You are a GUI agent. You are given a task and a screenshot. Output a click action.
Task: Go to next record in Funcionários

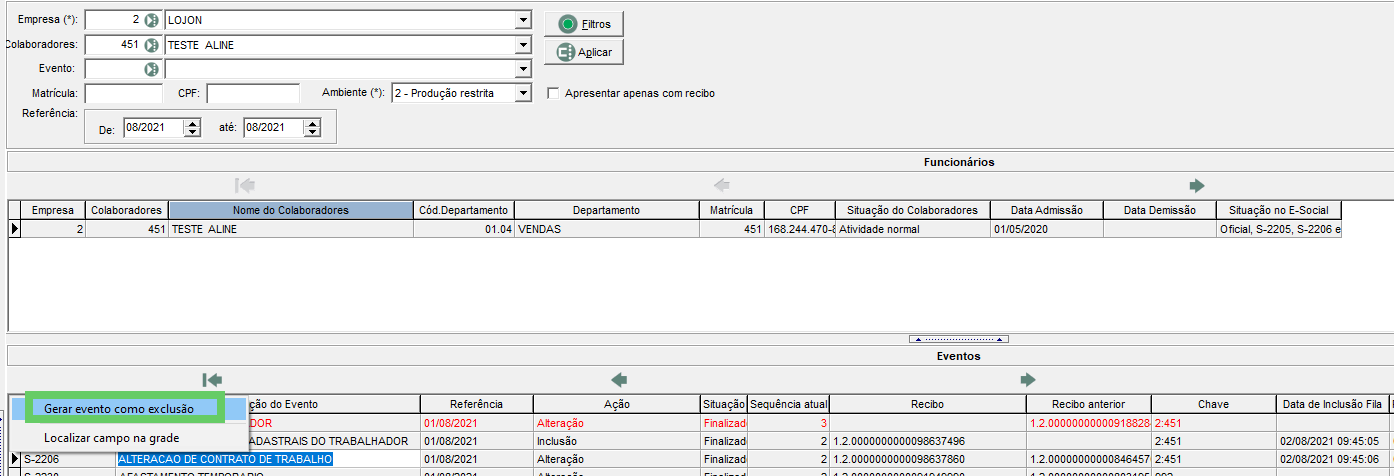(x=1197, y=185)
